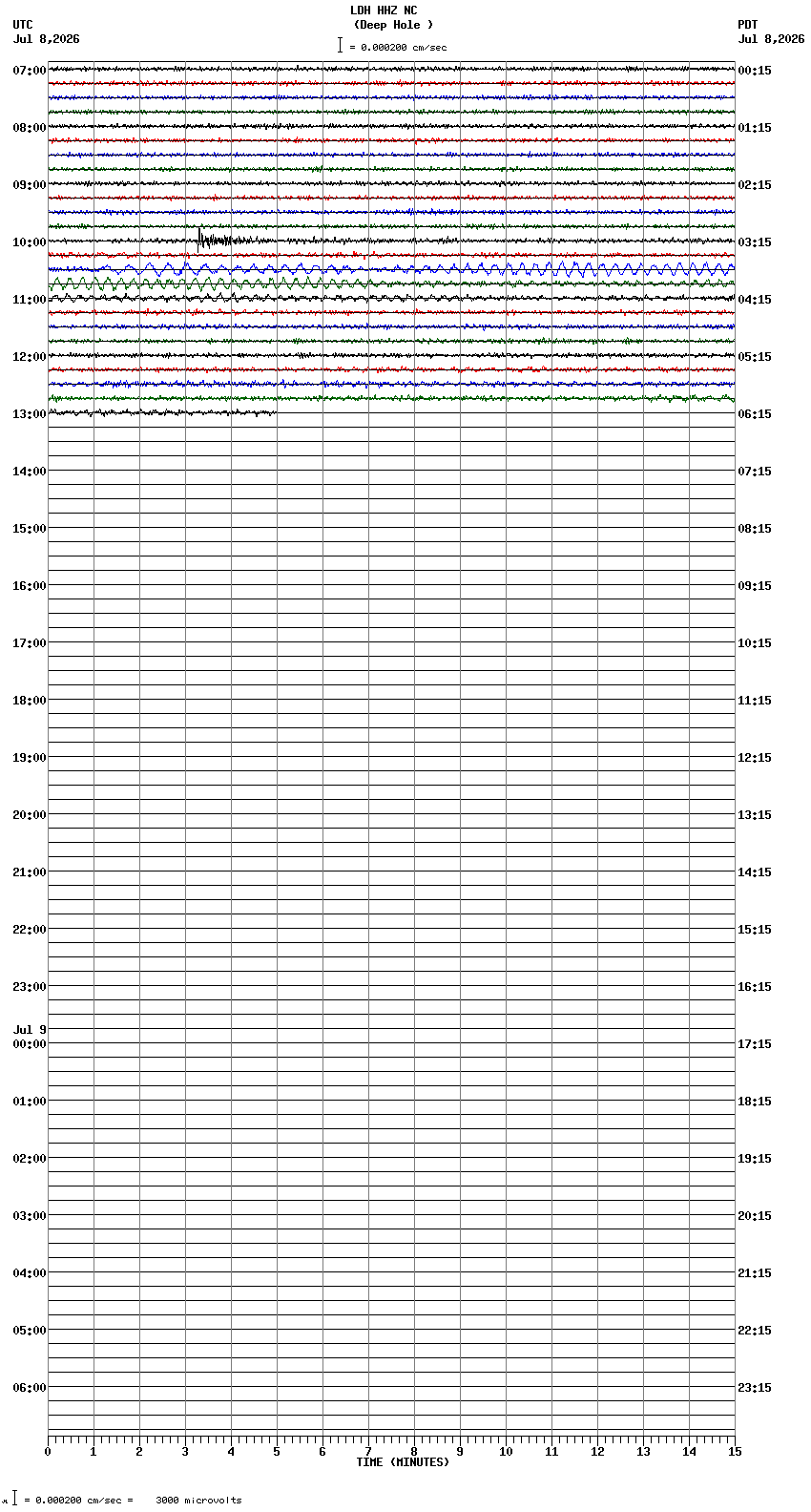The image size is (811, 1512).
Task: Click the bottom scale label 'cm/sec = 3000 microvolts'
Action: pyautogui.click(x=165, y=1501)
